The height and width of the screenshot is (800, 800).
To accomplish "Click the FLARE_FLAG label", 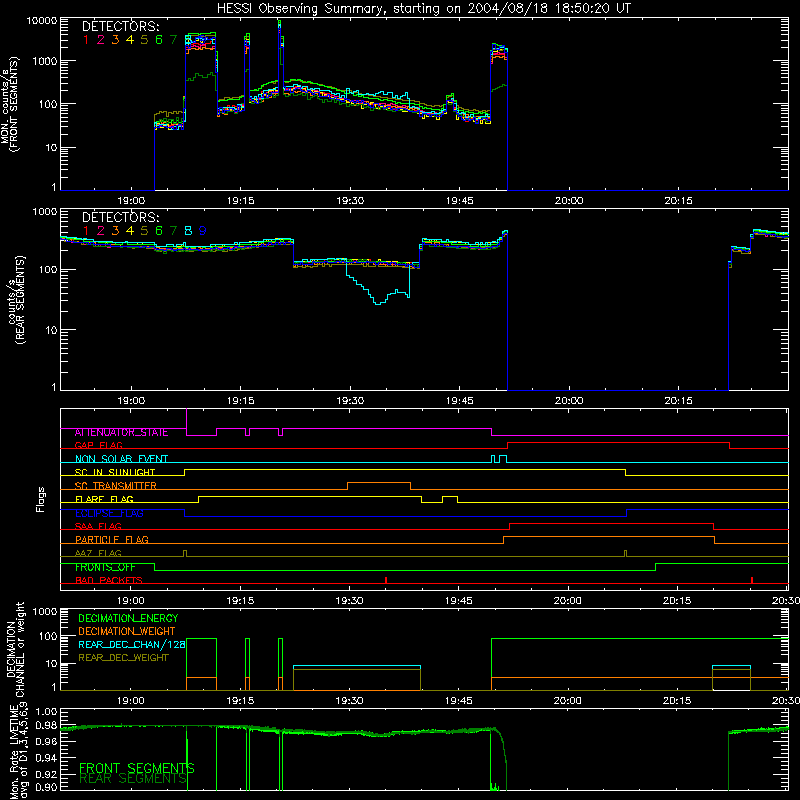I will tap(104, 499).
